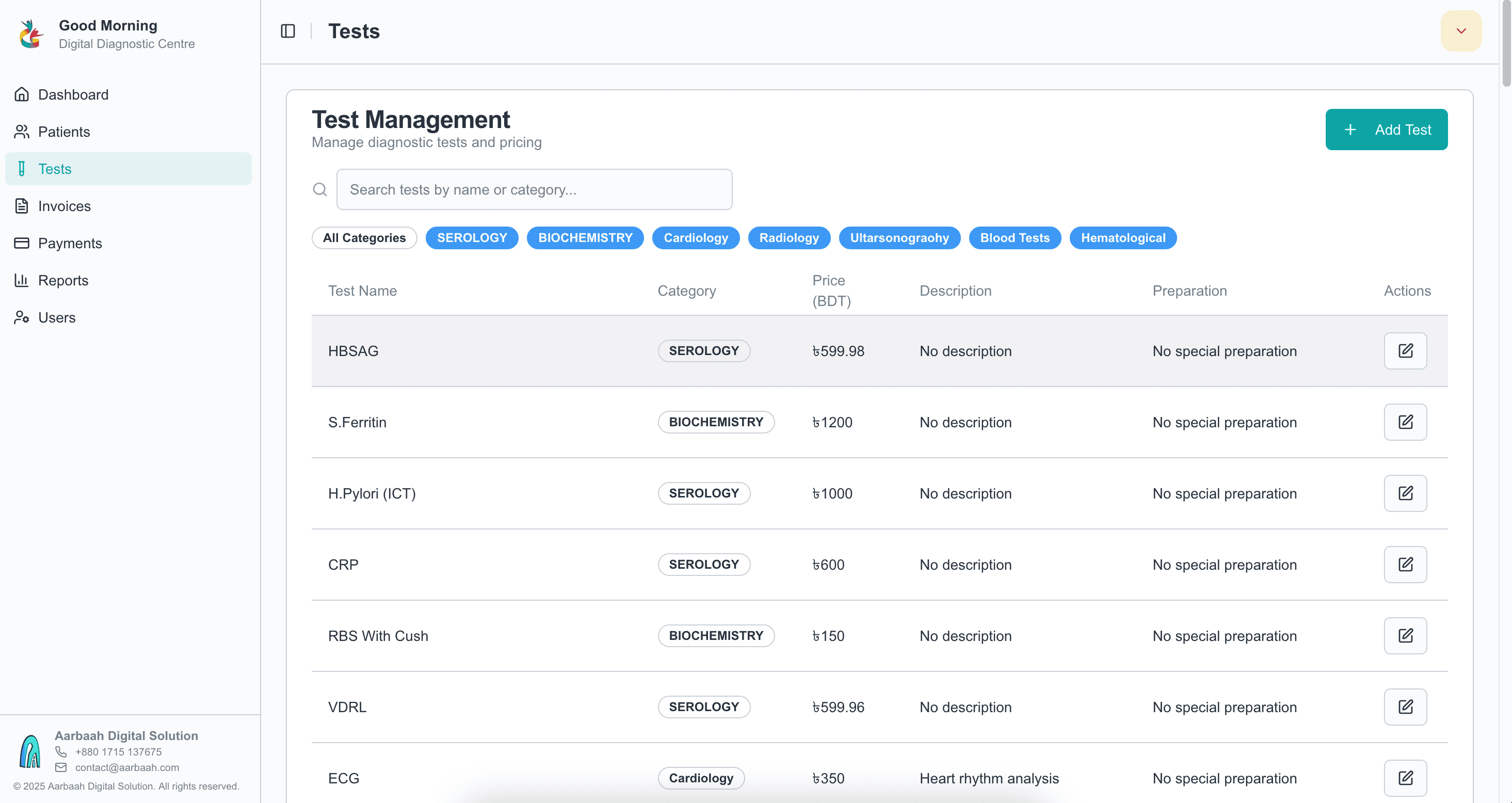Click the CRP test name
1512x803 pixels.
(x=343, y=565)
